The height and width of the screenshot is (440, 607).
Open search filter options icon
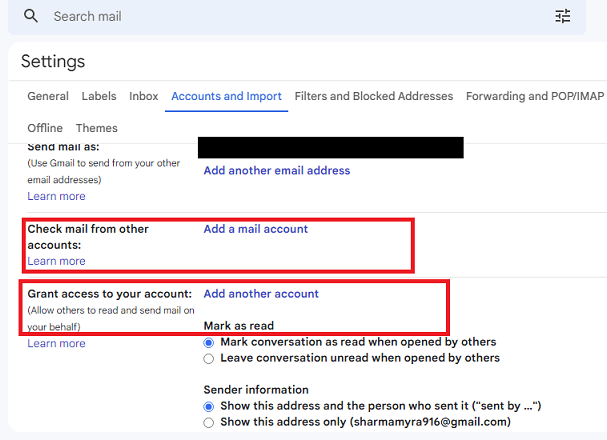pos(563,16)
